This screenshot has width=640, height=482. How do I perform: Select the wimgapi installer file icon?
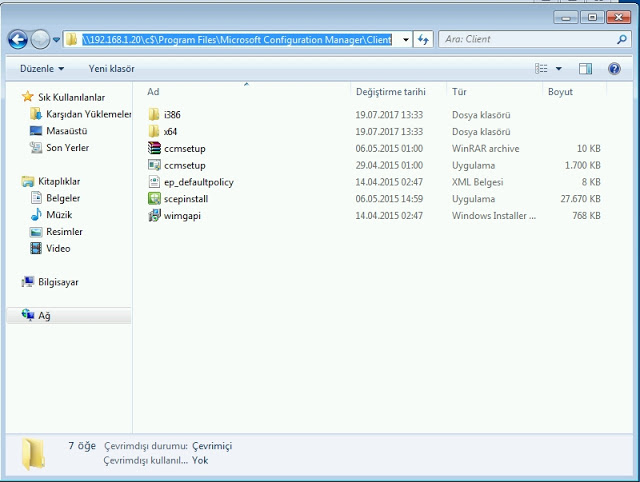tap(154, 216)
